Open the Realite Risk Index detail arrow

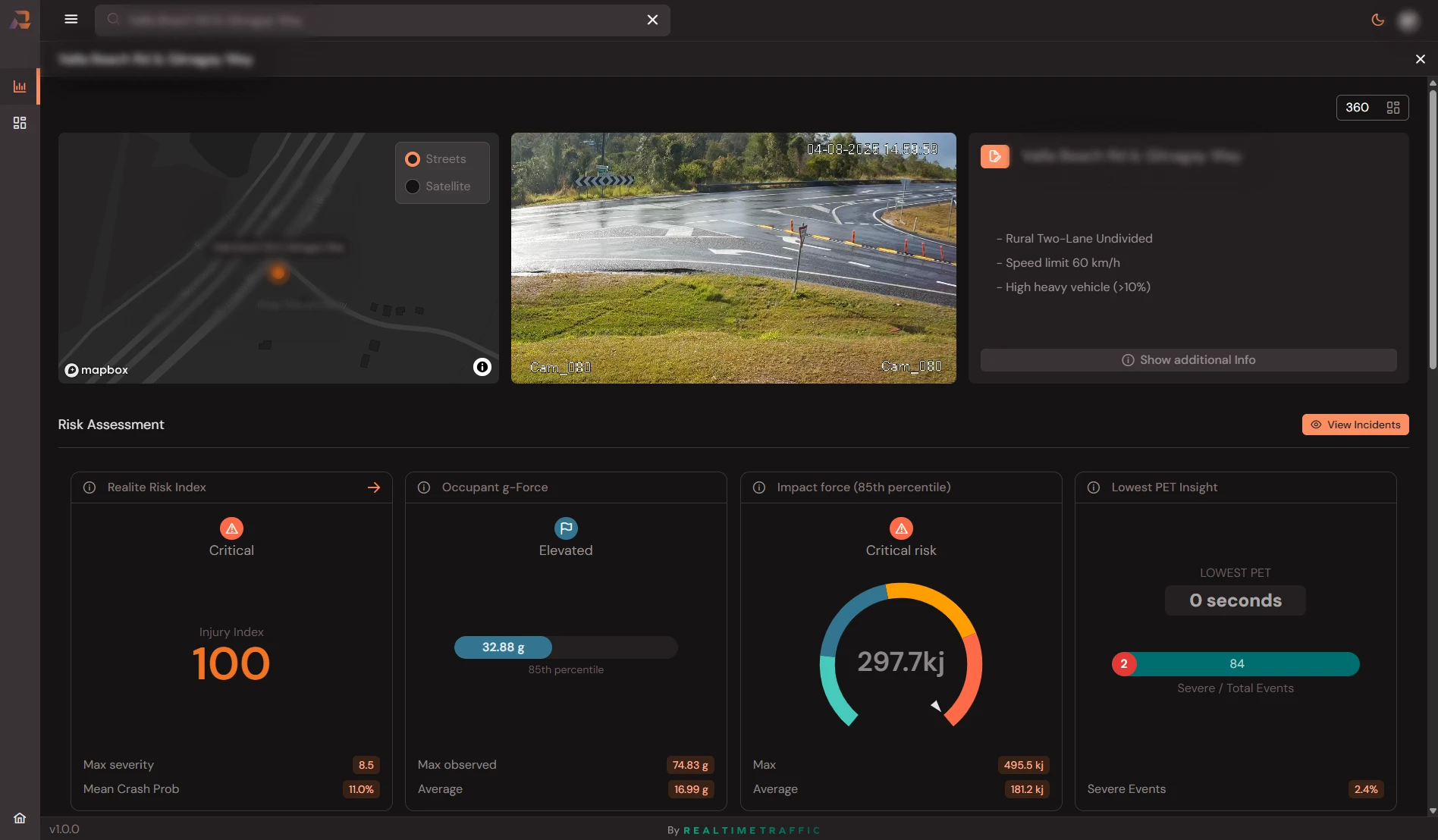click(x=374, y=487)
